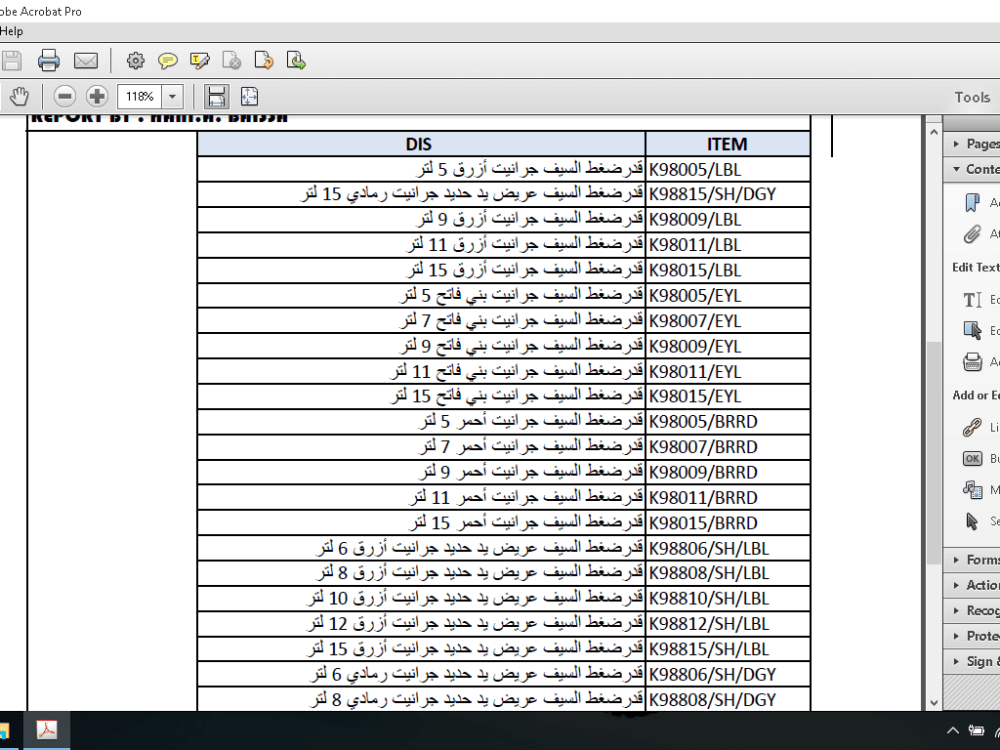1000x750 pixels.
Task: Send file by email envelope icon
Action: (85, 61)
